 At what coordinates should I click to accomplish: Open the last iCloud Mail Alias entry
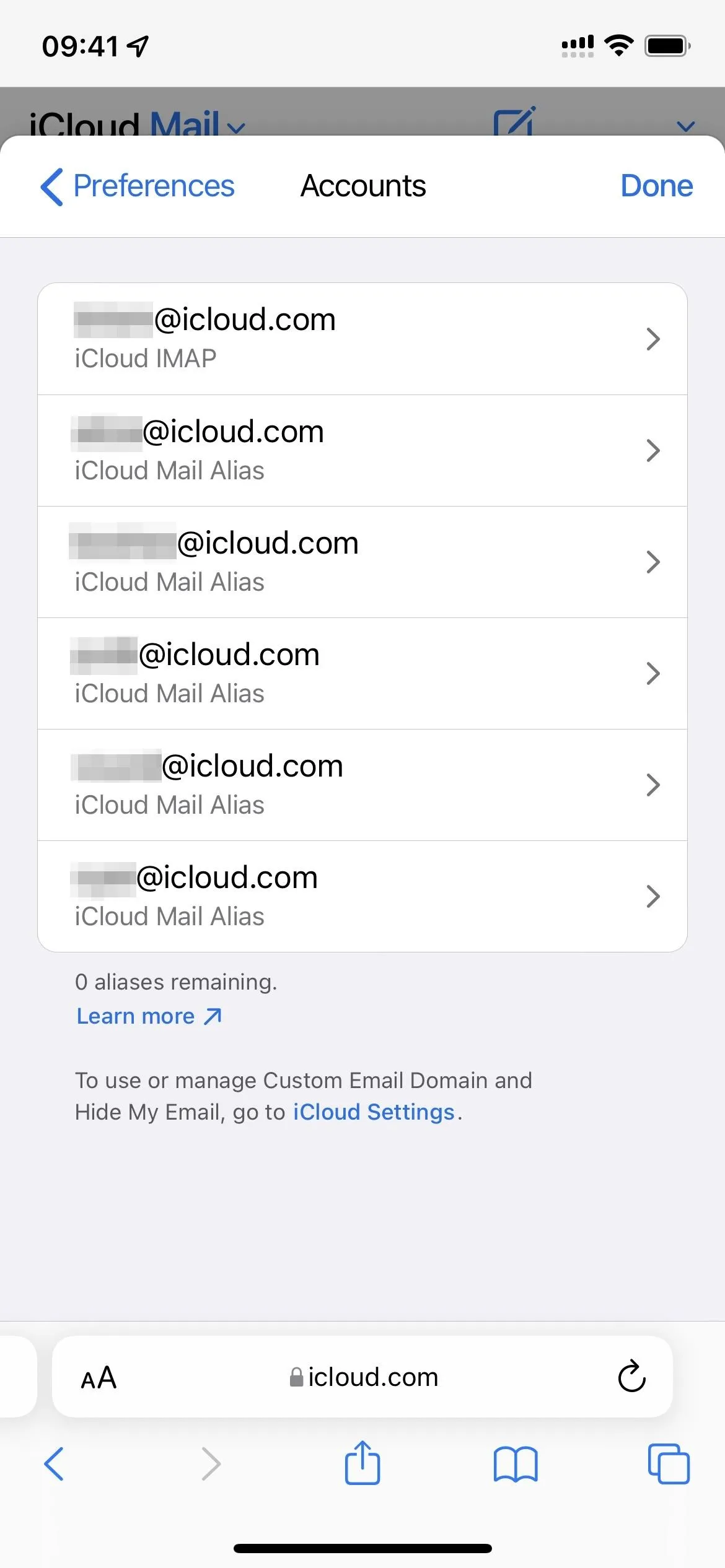[x=362, y=897]
